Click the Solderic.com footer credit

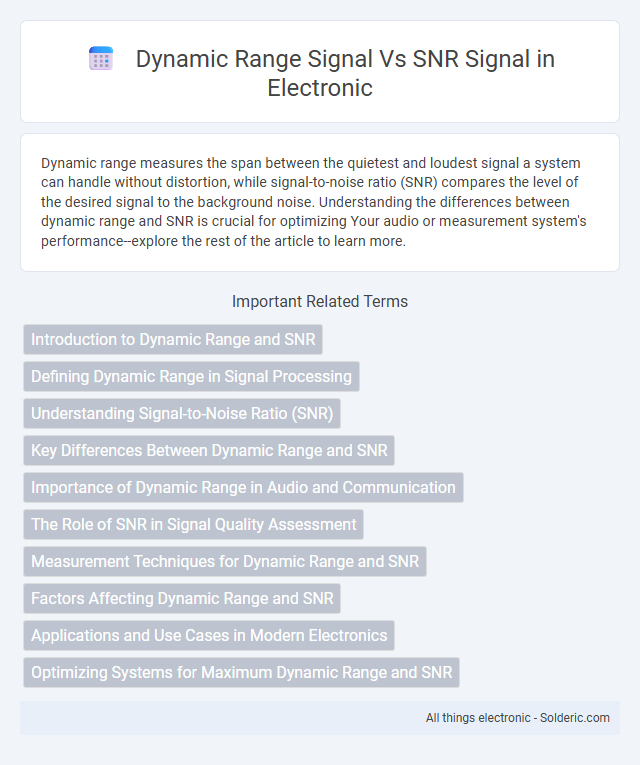click(x=575, y=718)
